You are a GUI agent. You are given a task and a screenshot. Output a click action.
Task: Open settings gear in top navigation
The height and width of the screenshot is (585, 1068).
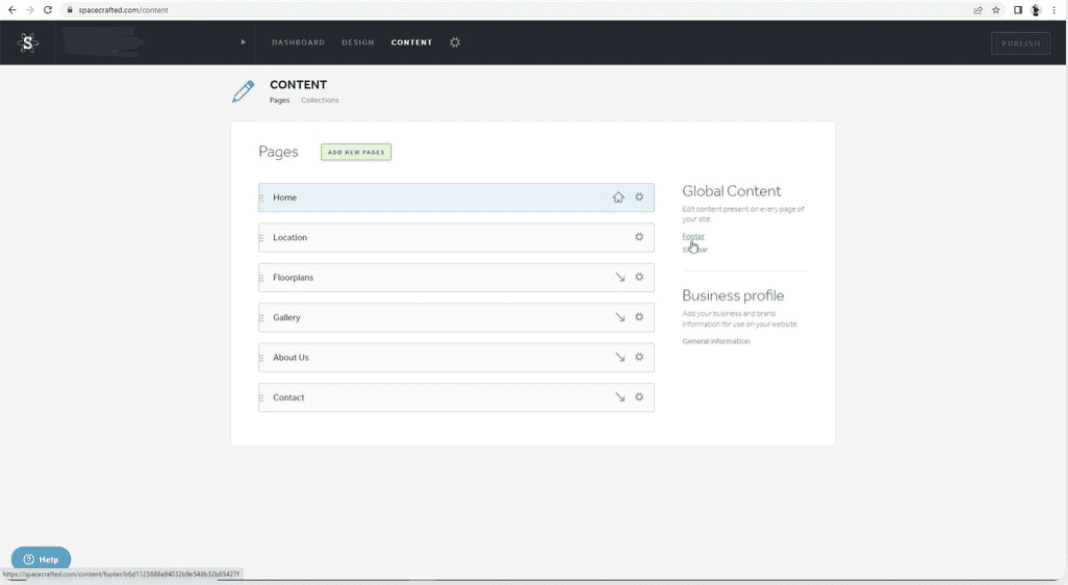click(455, 43)
